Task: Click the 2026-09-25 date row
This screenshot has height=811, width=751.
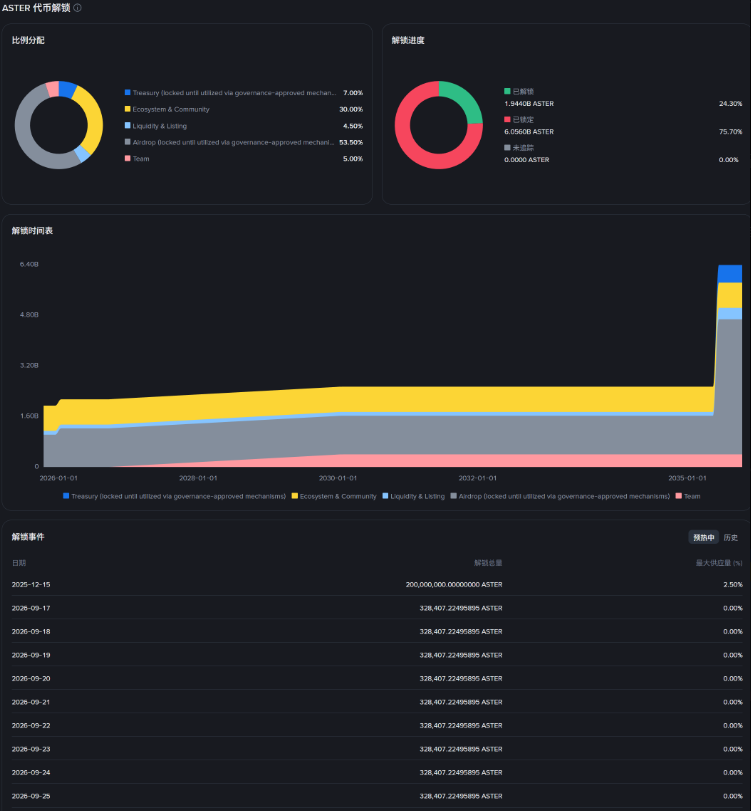Action: pos(377,796)
